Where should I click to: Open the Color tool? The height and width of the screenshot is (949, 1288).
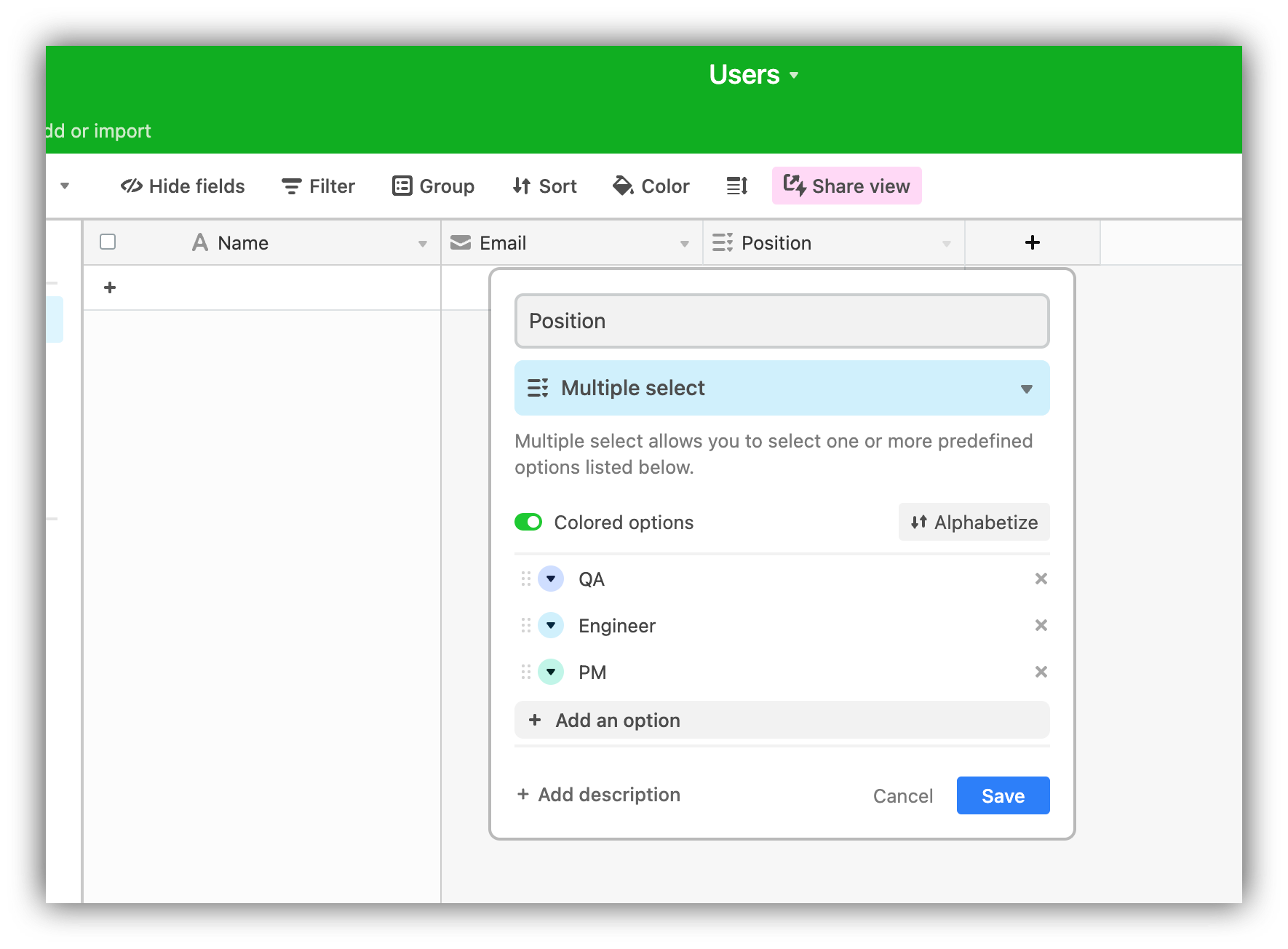650,186
